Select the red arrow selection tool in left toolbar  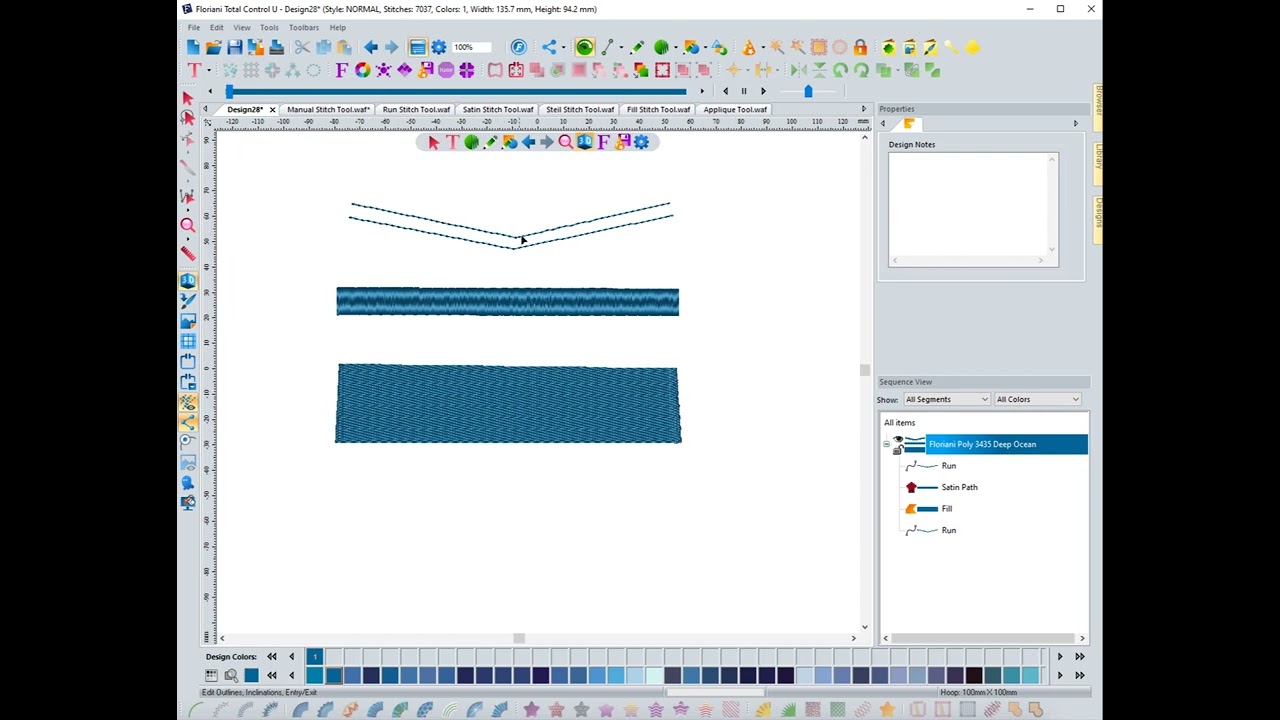click(188, 98)
